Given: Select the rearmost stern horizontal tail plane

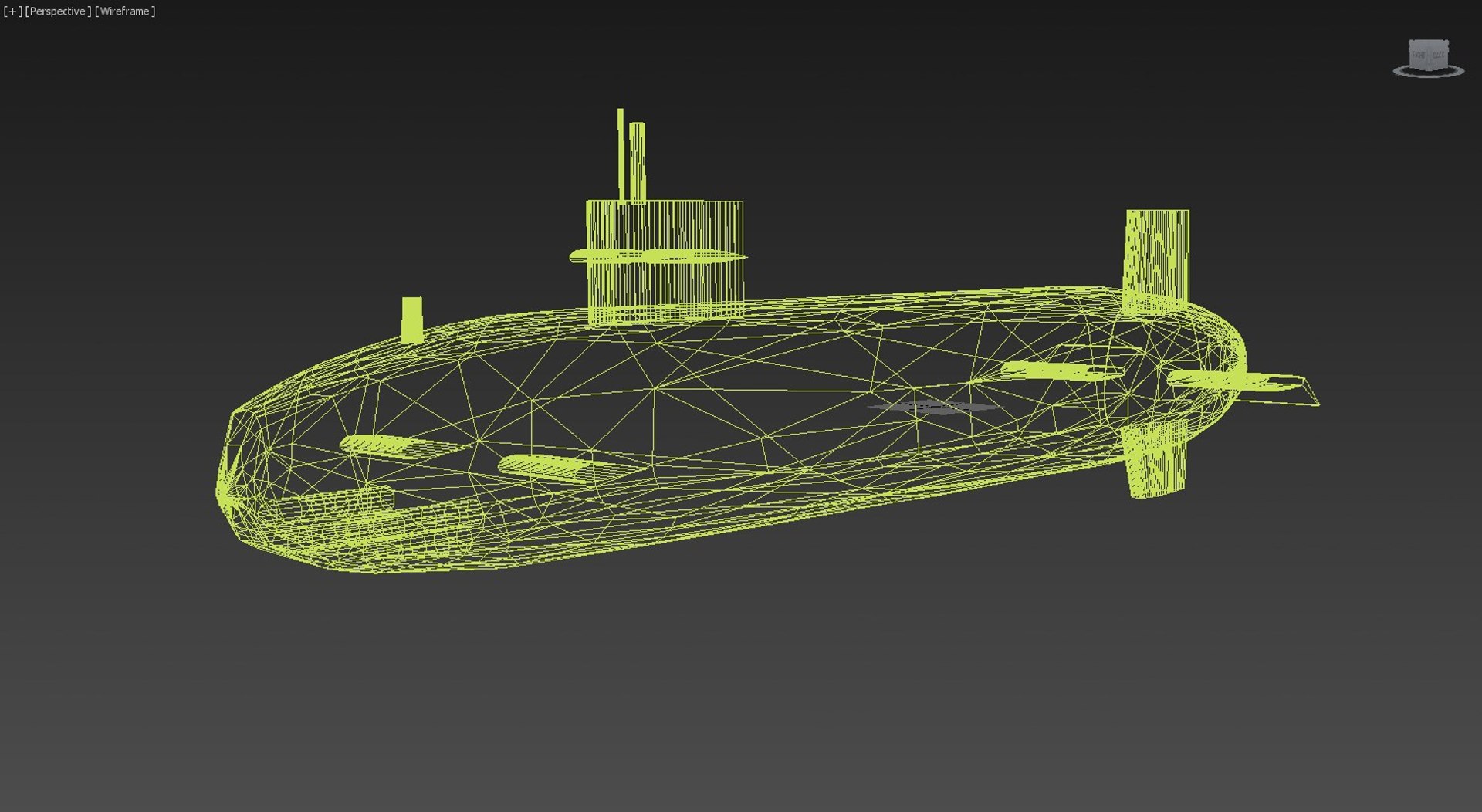Looking at the screenshot, I should pos(1241,385).
